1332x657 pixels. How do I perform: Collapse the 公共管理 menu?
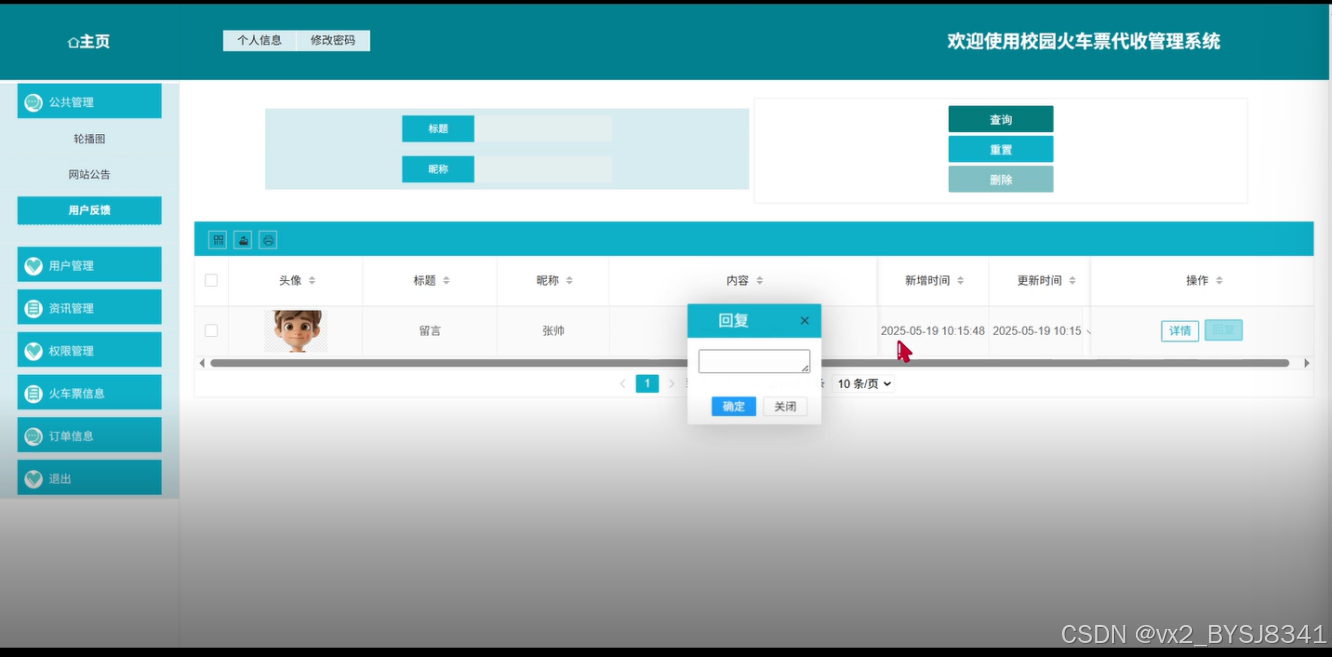(89, 101)
